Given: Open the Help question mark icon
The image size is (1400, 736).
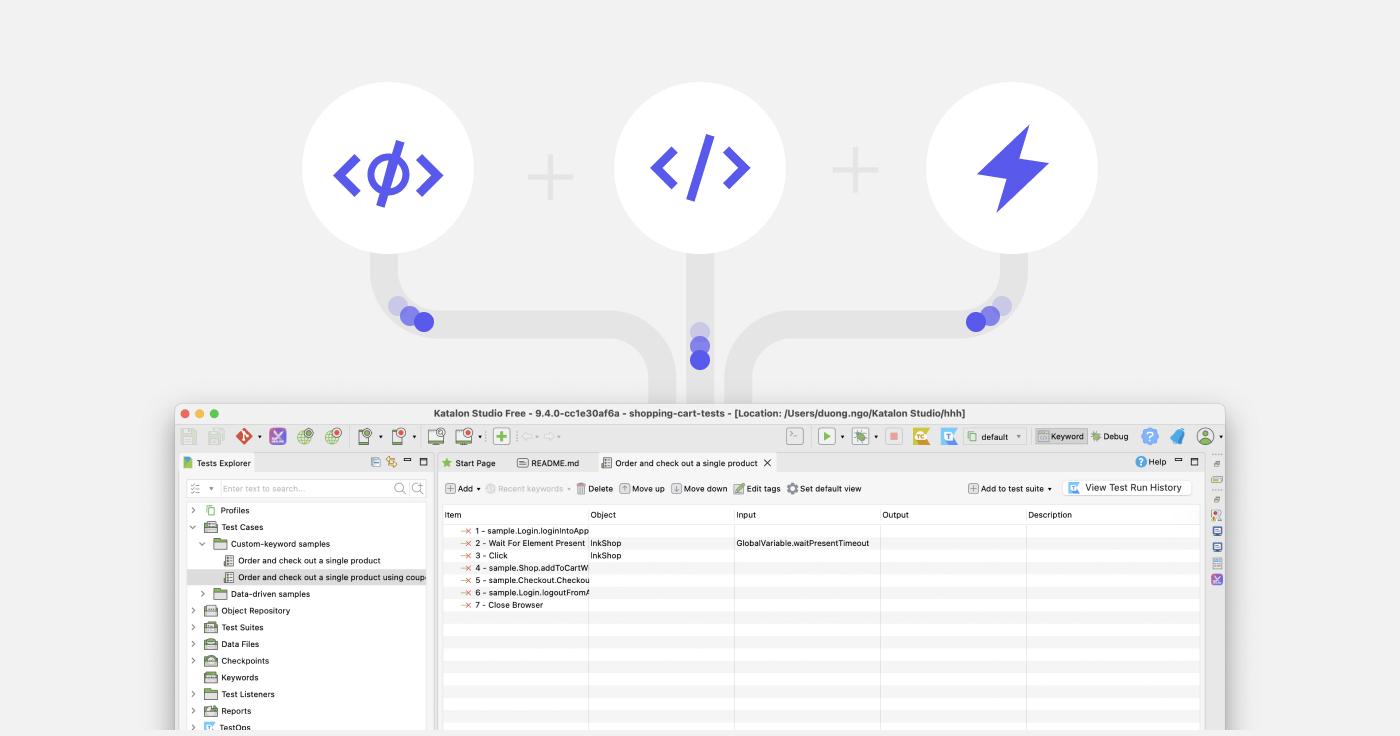Looking at the screenshot, I should pos(1149,436).
